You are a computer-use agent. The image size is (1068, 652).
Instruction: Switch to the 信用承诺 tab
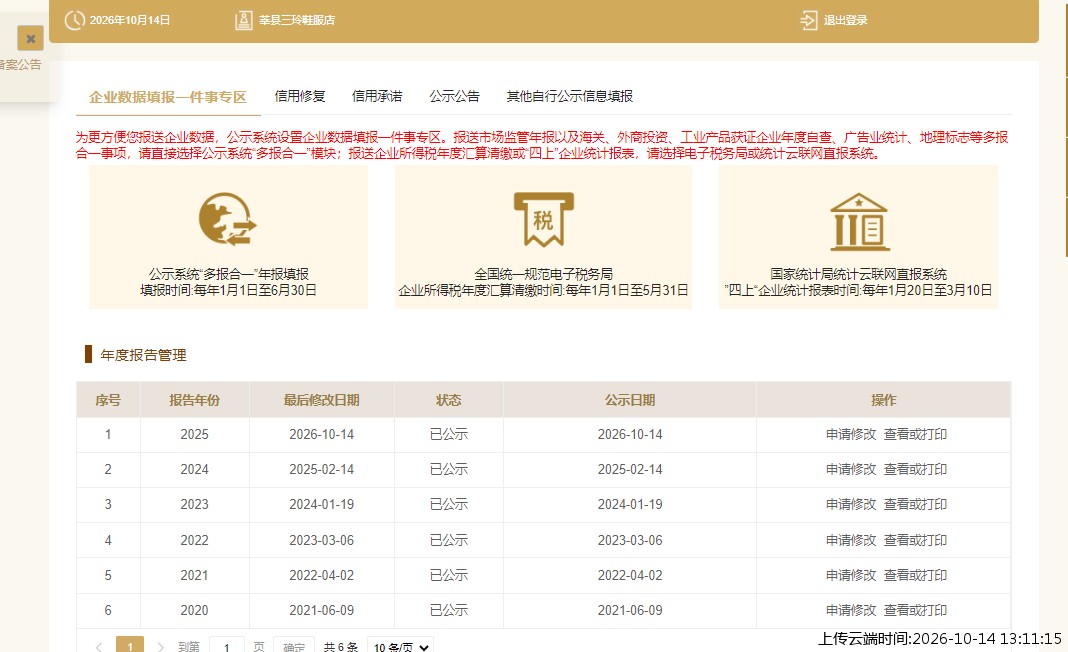tap(377, 96)
